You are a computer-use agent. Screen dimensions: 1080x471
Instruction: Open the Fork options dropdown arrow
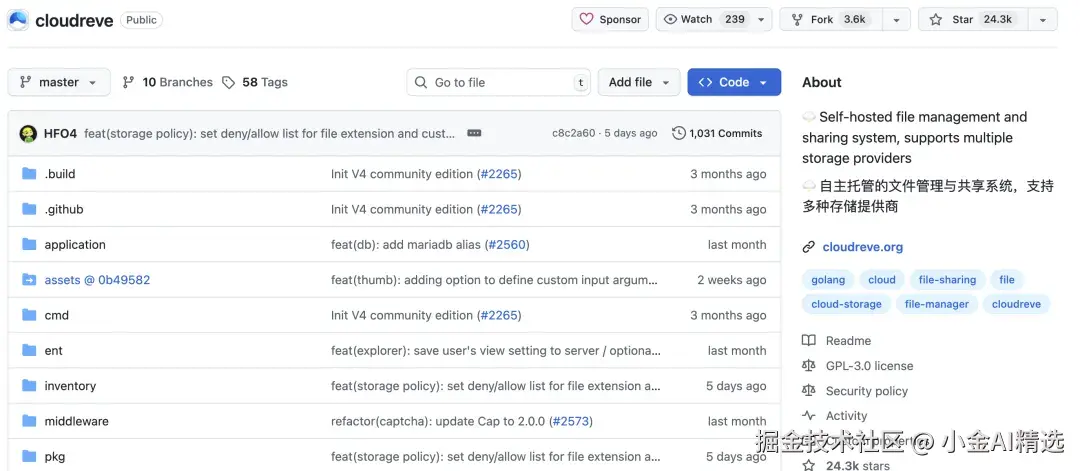[x=896, y=20]
